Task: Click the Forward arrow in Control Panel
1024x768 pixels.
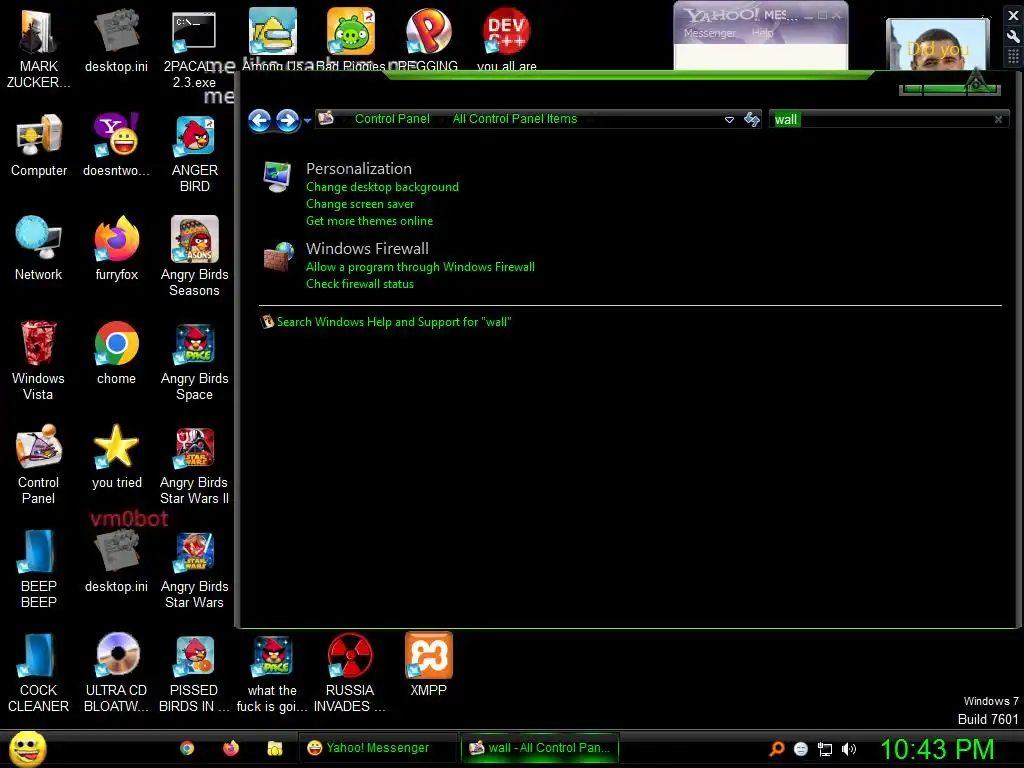Action: coord(287,120)
